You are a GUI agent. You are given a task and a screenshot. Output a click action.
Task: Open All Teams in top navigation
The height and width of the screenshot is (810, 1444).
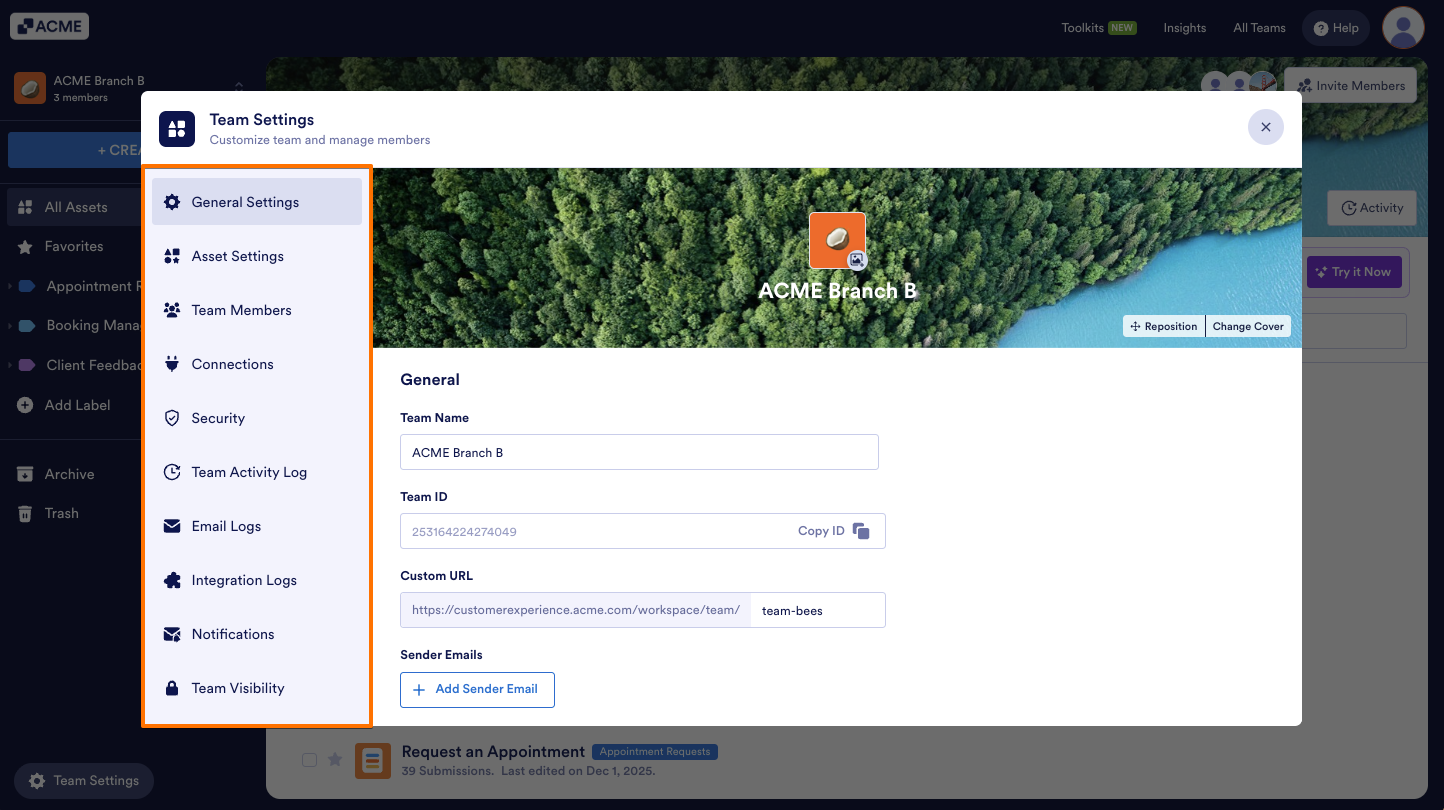pyautogui.click(x=1259, y=28)
